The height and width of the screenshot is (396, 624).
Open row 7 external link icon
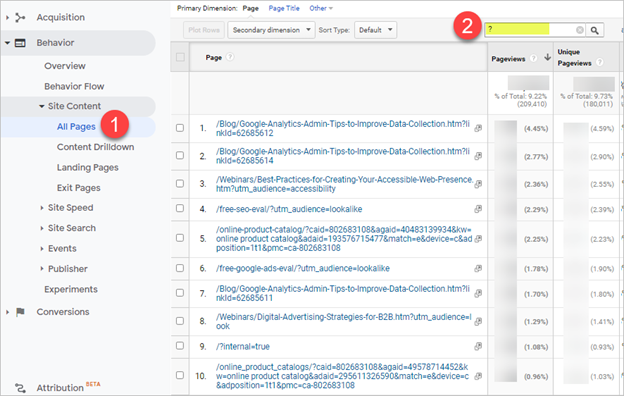tap(478, 293)
